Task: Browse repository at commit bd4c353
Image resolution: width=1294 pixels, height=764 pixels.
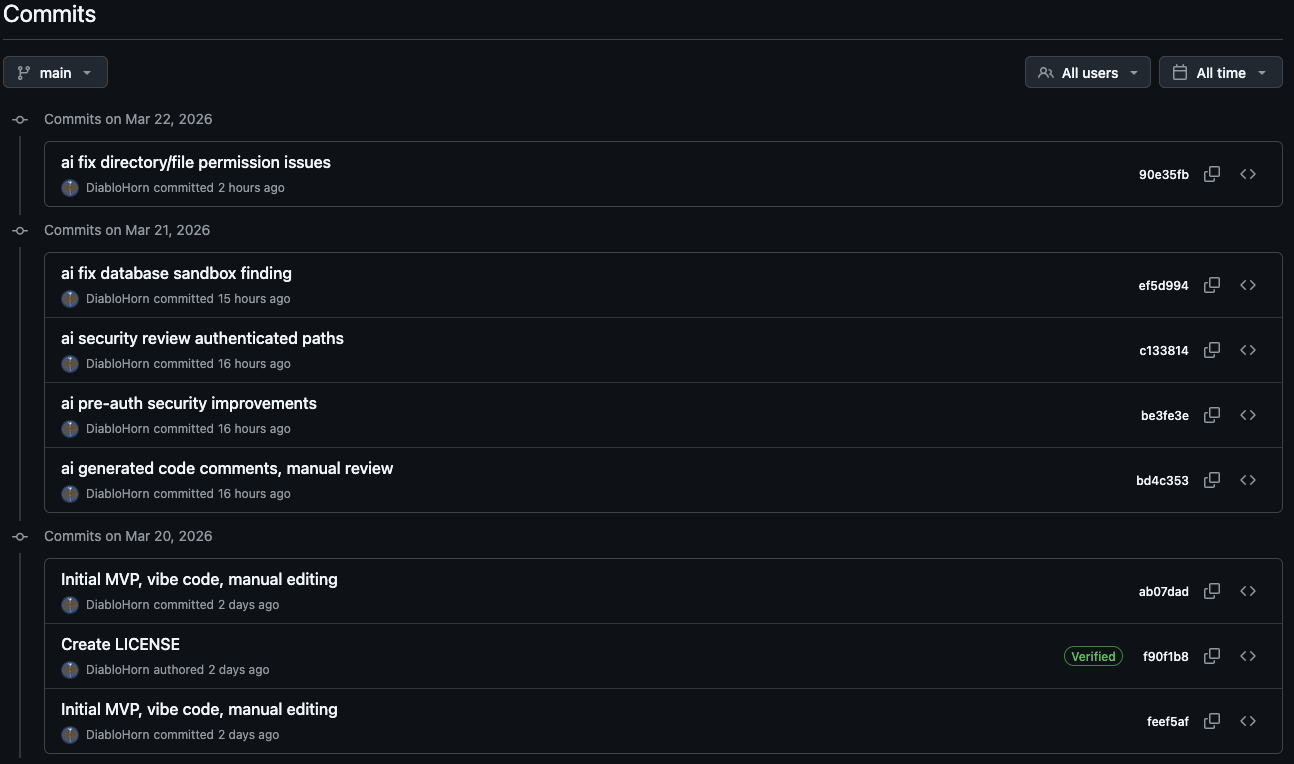Action: point(1248,480)
